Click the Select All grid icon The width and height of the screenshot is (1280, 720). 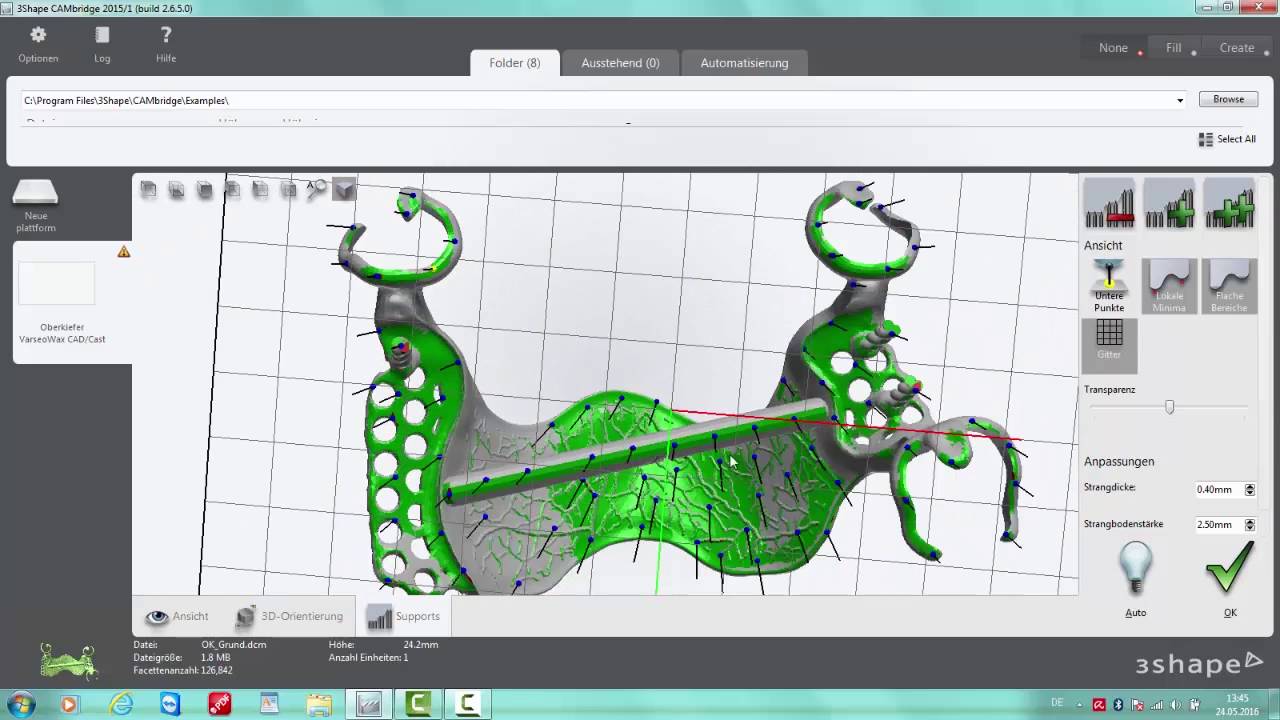click(1206, 139)
